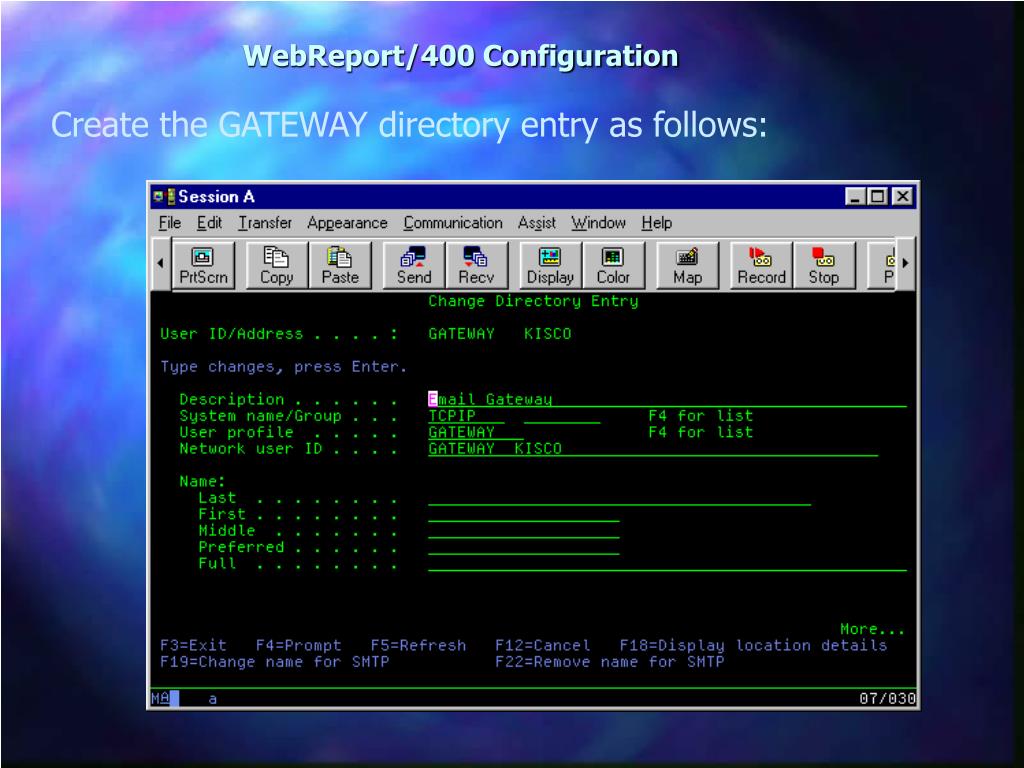Click F18=Display location details label
The height and width of the screenshot is (768, 1024).
coord(754,646)
